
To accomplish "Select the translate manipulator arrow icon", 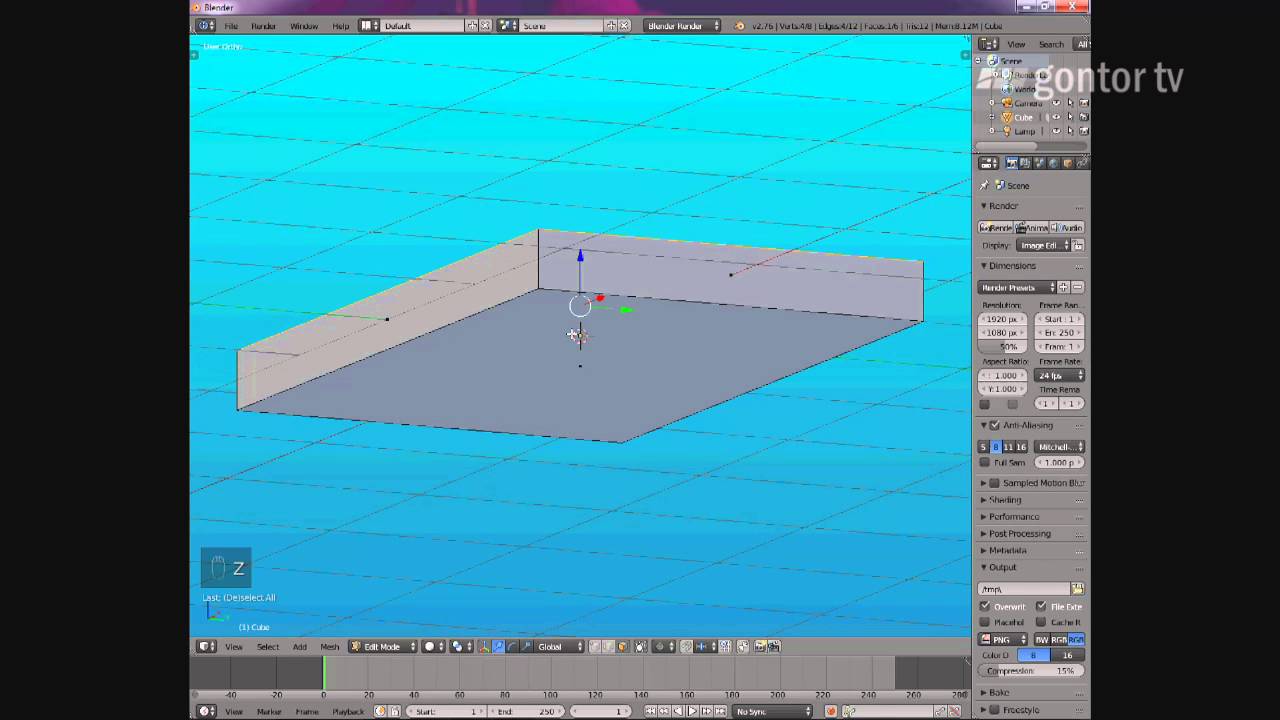I will point(498,646).
